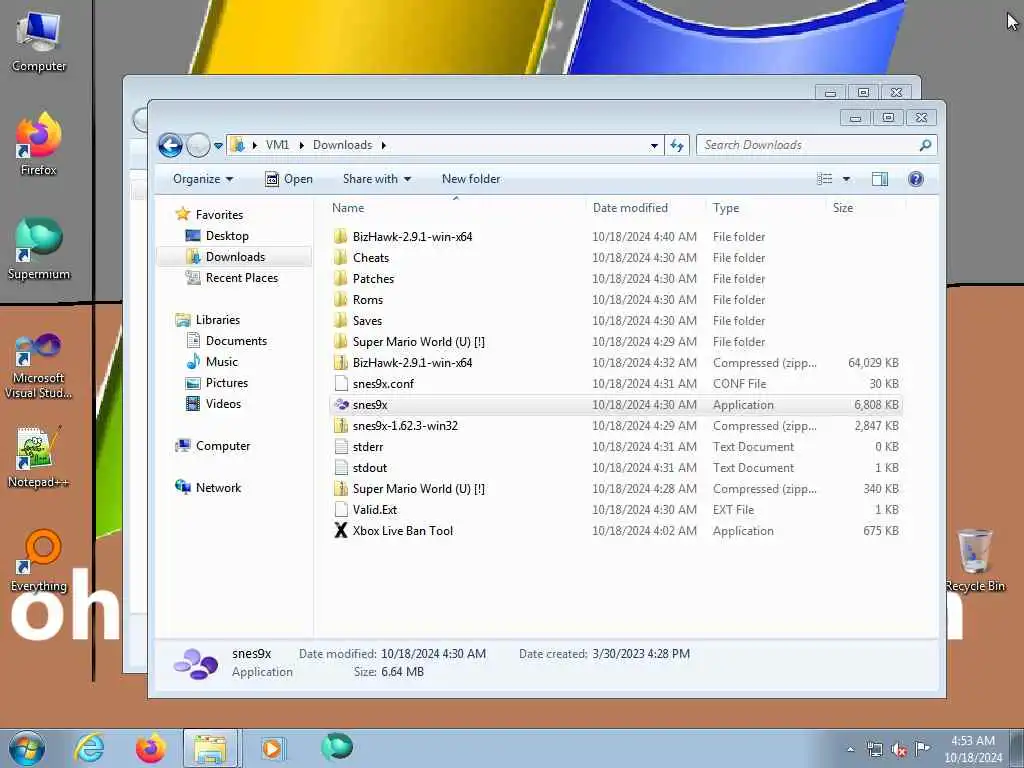The height and width of the screenshot is (768, 1024).
Task: Select the Computer desktop icon
Action: (39, 40)
